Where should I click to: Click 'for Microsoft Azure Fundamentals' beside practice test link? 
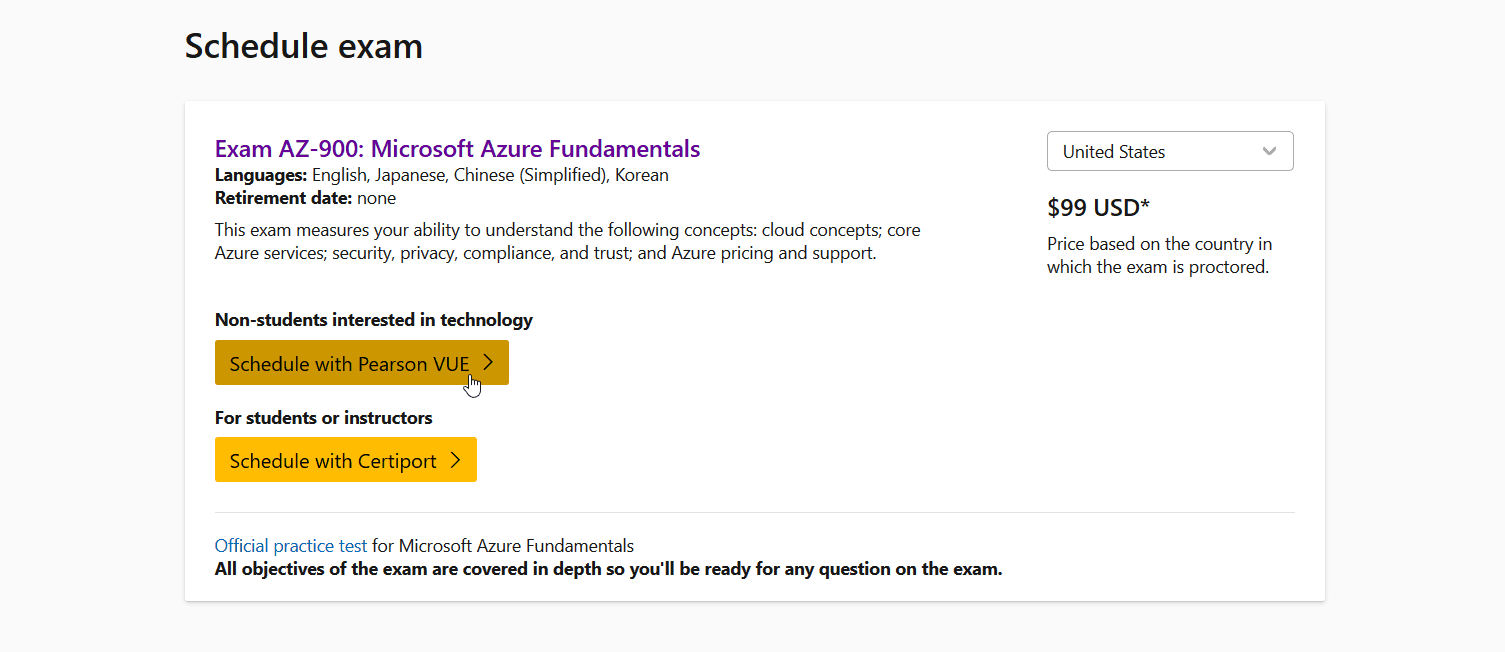tap(503, 546)
